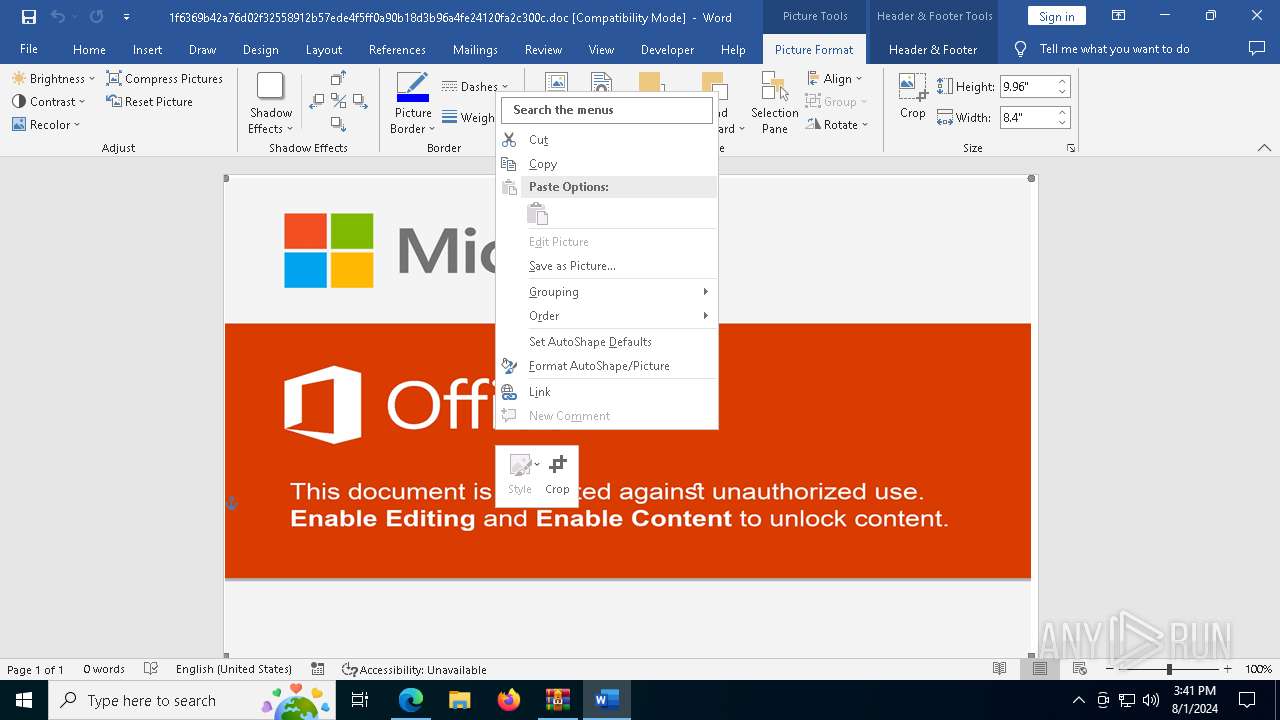Open Ribbon Display Options
The width and height of the screenshot is (1280, 720).
click(x=1118, y=16)
